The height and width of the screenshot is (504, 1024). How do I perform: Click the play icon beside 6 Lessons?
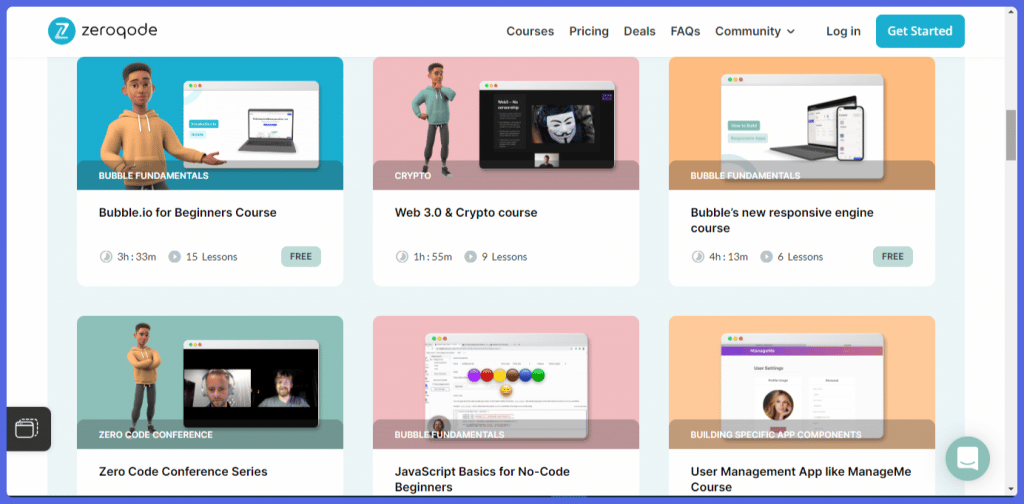pyautogui.click(x=766, y=257)
